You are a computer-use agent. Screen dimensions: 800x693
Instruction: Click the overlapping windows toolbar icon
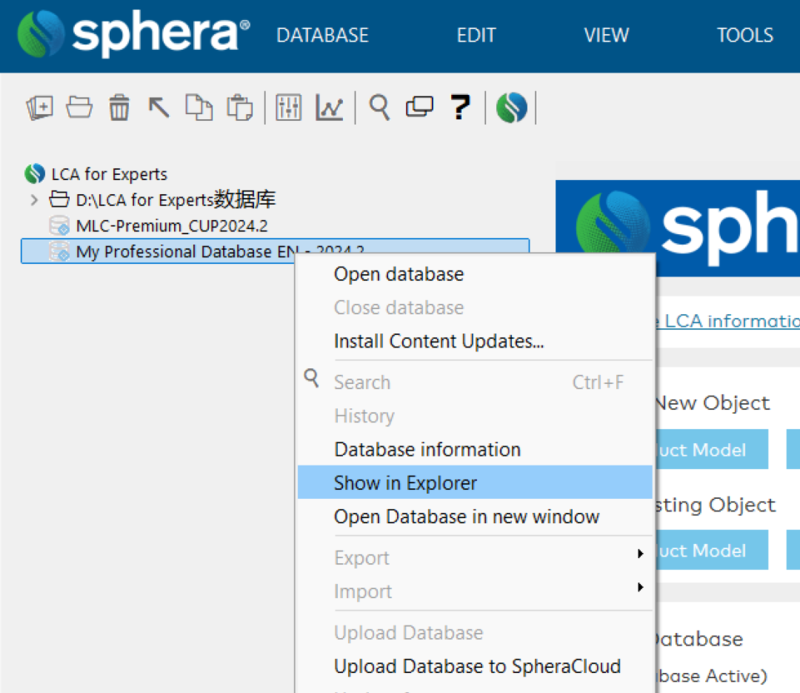coord(419,107)
